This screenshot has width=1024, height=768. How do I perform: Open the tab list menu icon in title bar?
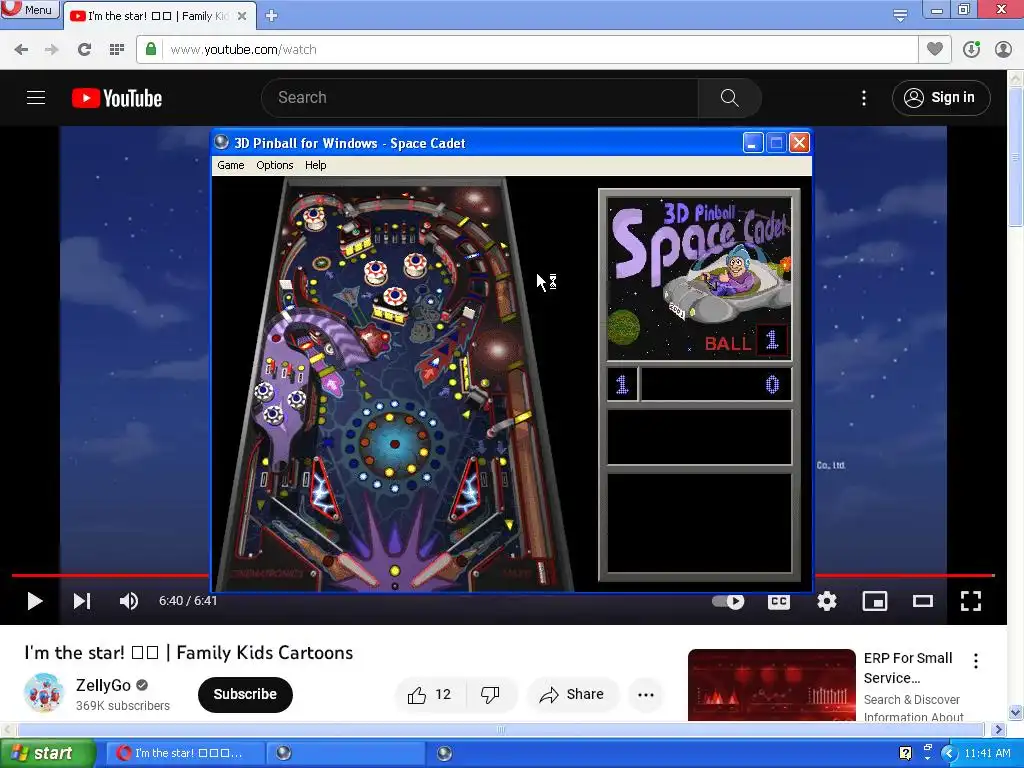tap(900, 15)
